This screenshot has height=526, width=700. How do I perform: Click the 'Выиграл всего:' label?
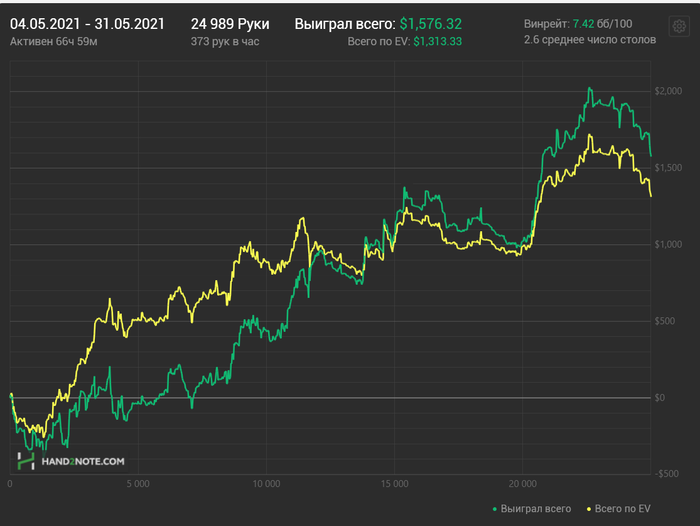345,24
